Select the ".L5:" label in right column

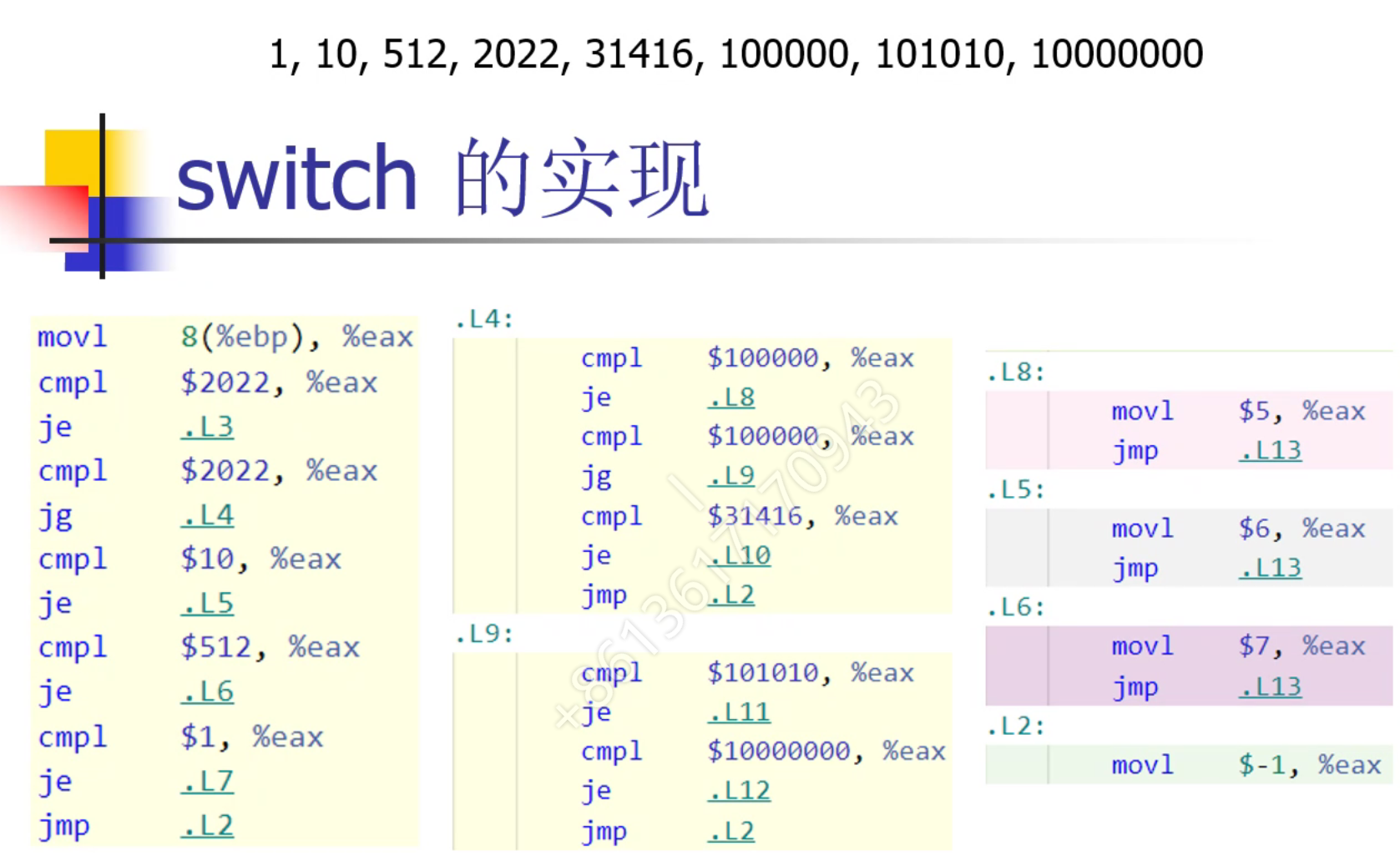pyautogui.click(x=1016, y=490)
